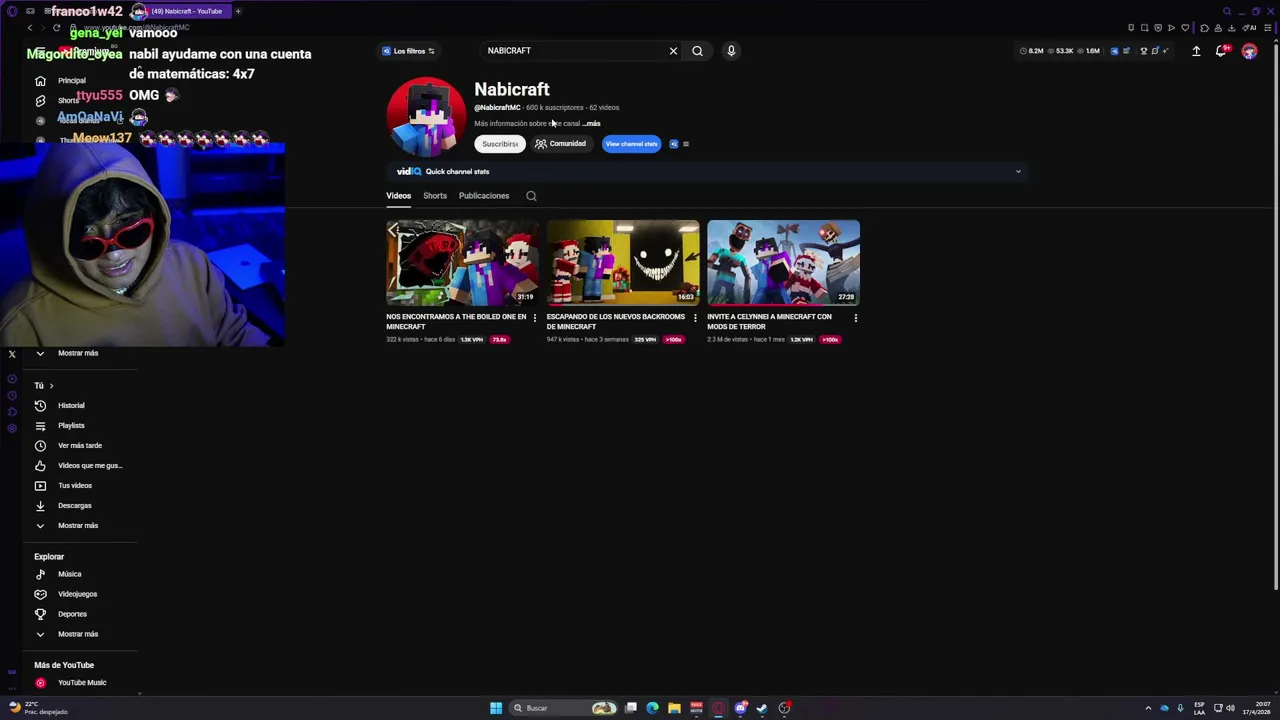The height and width of the screenshot is (720, 1280).
Task: Open Steam from taskbar
Action: [762, 708]
